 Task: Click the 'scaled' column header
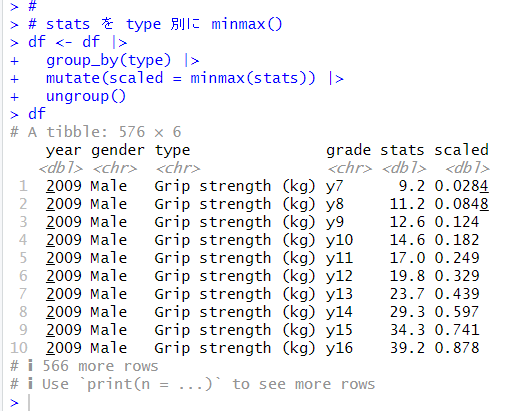[461, 150]
